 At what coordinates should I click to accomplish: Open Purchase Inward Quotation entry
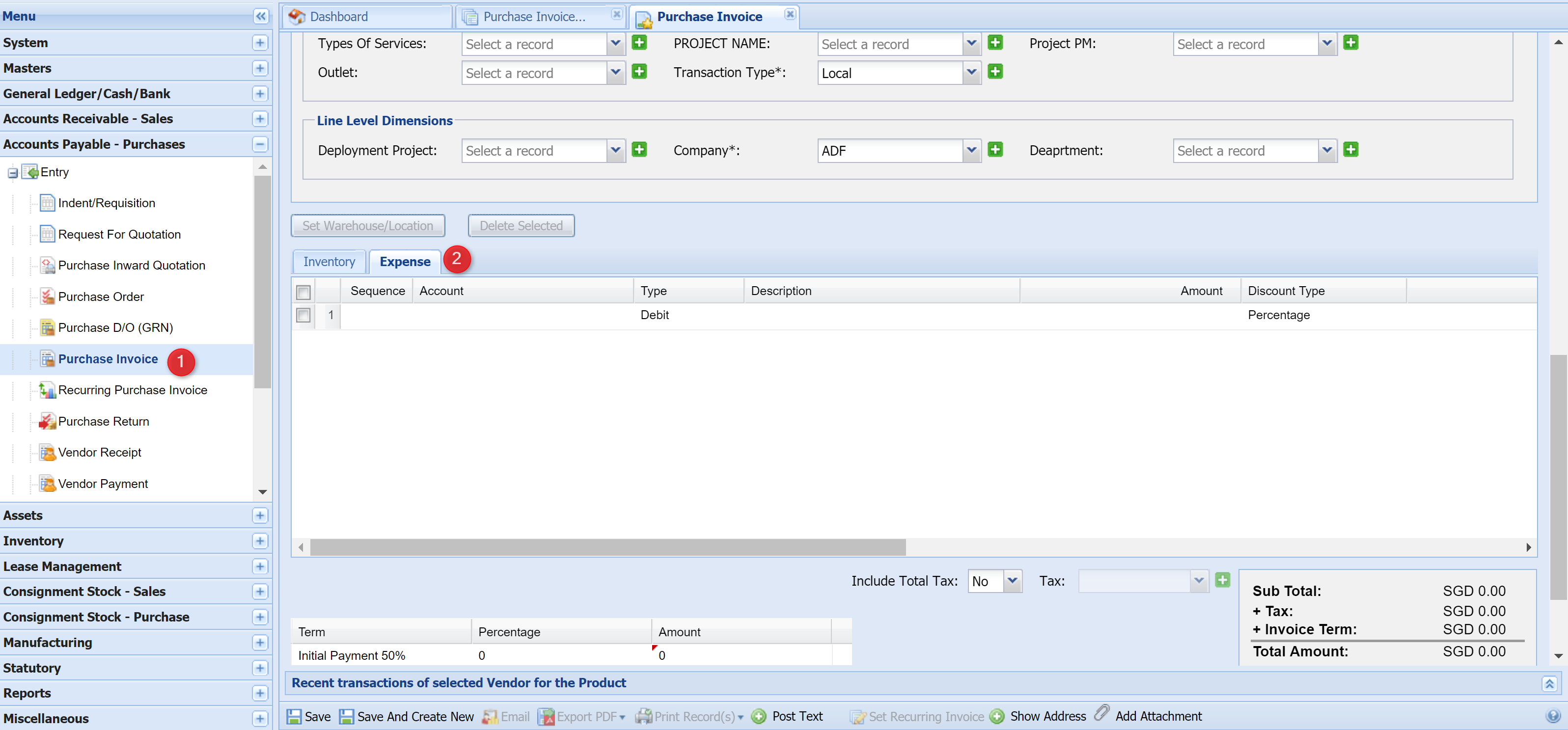(132, 266)
